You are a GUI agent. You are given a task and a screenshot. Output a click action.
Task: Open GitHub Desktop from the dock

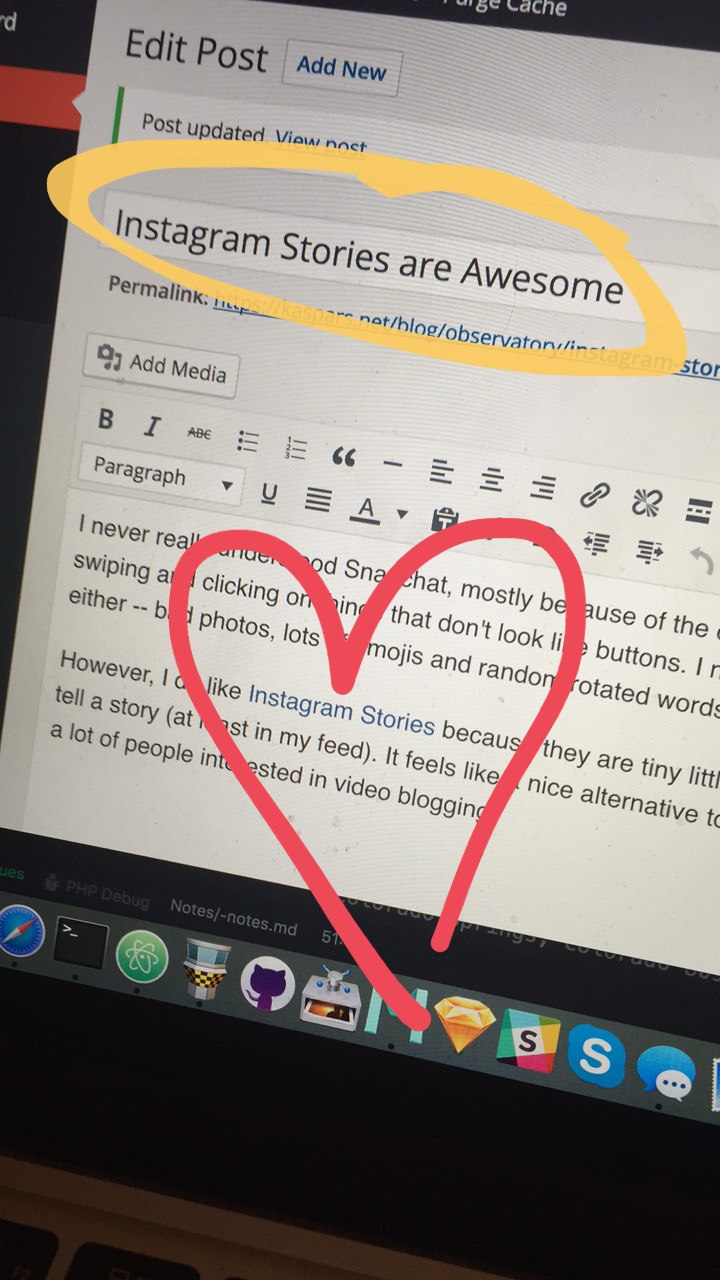(x=267, y=983)
